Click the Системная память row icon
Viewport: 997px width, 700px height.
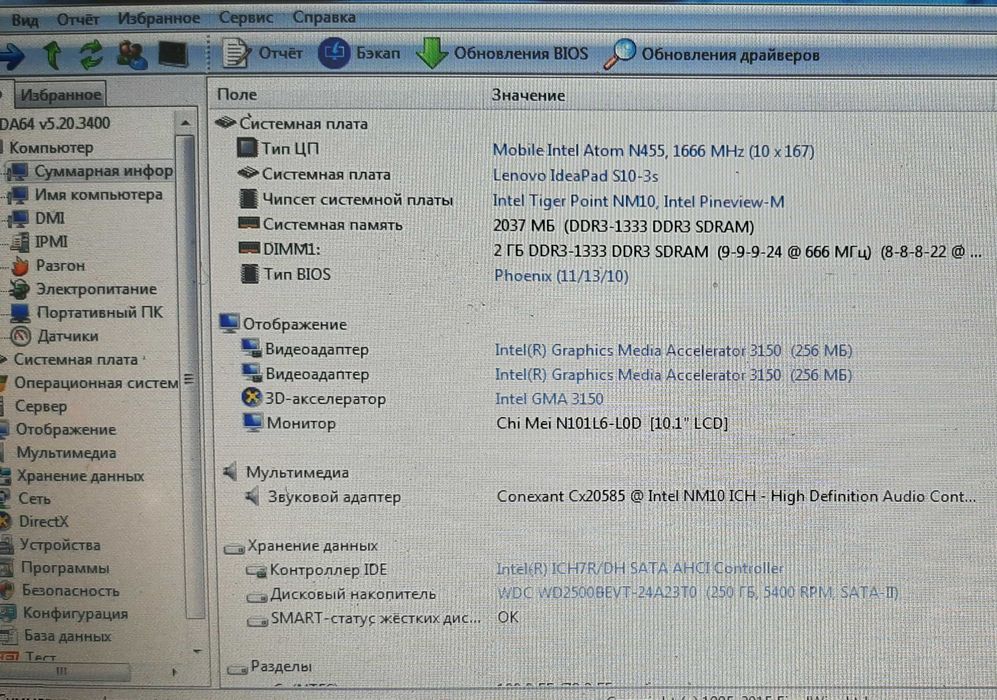coord(249,223)
